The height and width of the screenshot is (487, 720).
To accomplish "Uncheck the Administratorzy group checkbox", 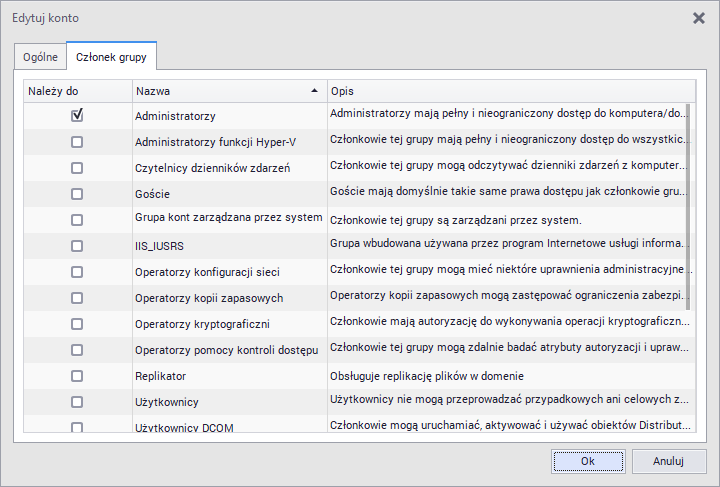I will coord(77,116).
